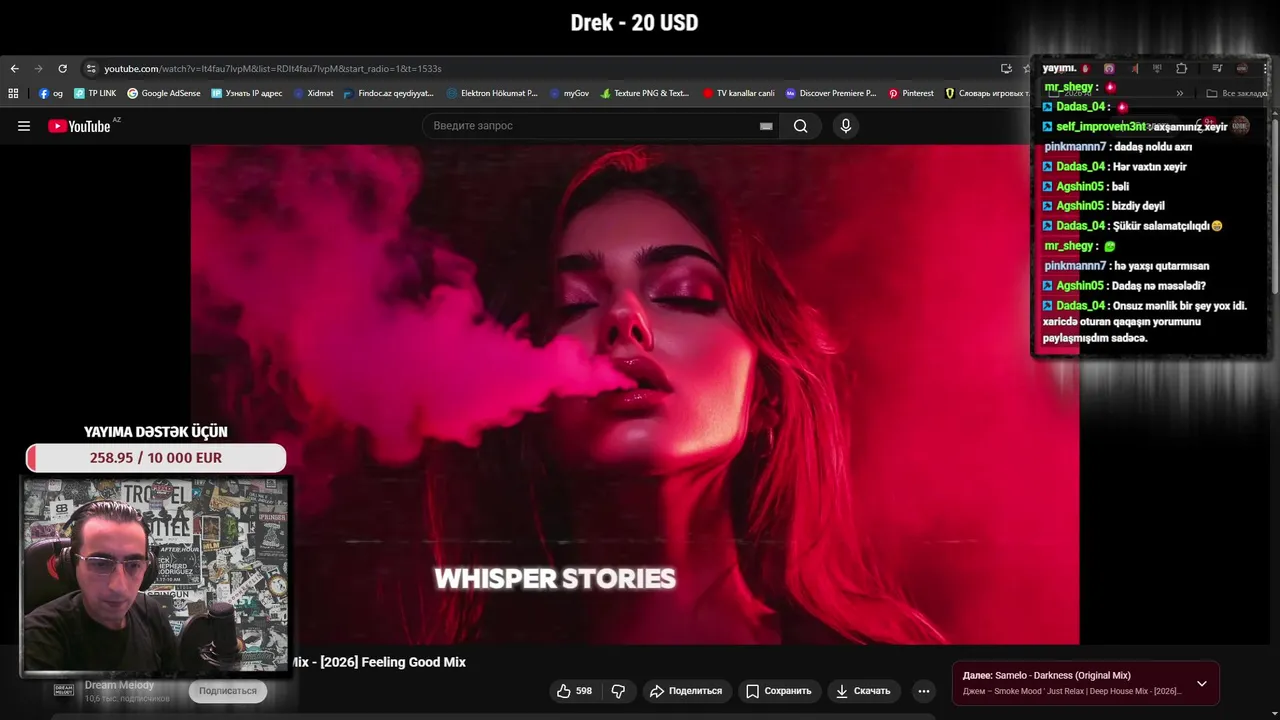
Task: Click chat message 'Hər vaxtın xeyir'
Action: tap(1150, 167)
